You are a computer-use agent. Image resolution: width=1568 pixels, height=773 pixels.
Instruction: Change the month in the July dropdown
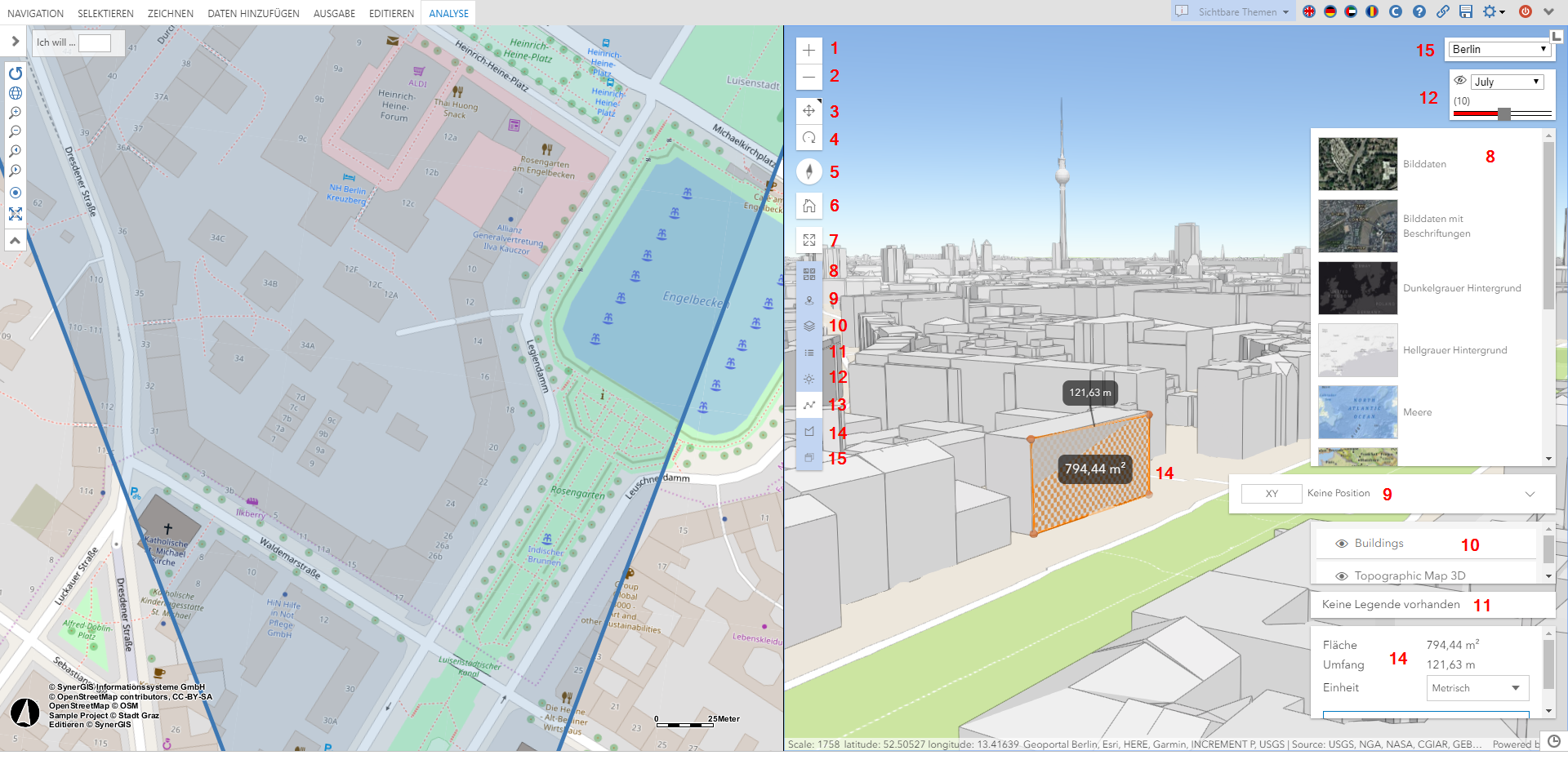[1507, 81]
